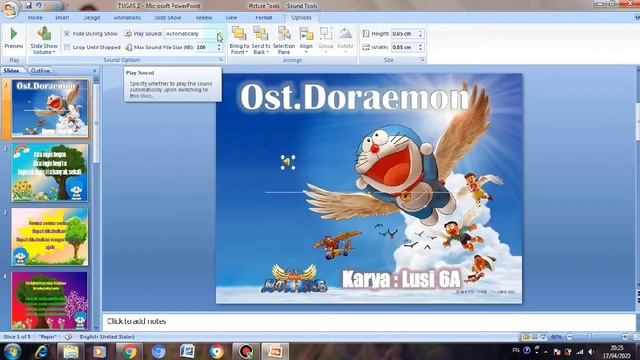
Task: Open the first Chrome icon on taskbar
Action: (129, 351)
